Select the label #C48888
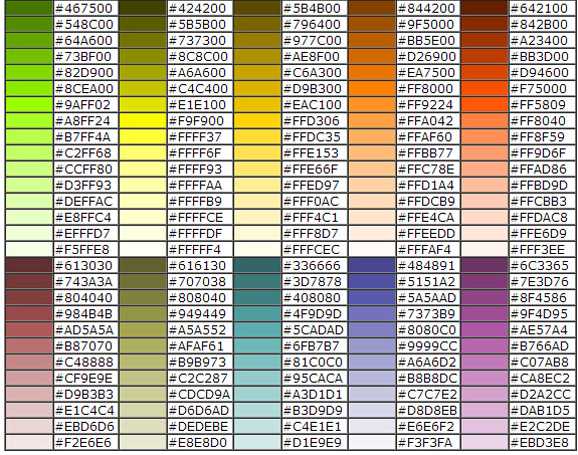 tap(84, 362)
